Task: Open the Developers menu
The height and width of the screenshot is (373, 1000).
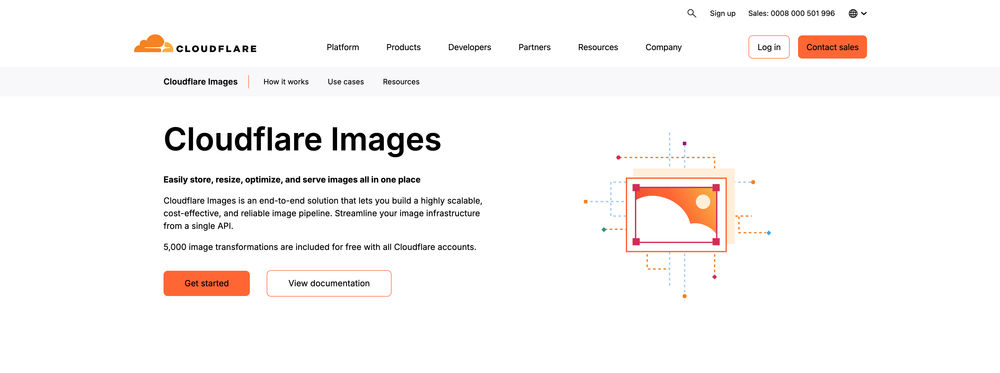Action: pyautogui.click(x=469, y=47)
